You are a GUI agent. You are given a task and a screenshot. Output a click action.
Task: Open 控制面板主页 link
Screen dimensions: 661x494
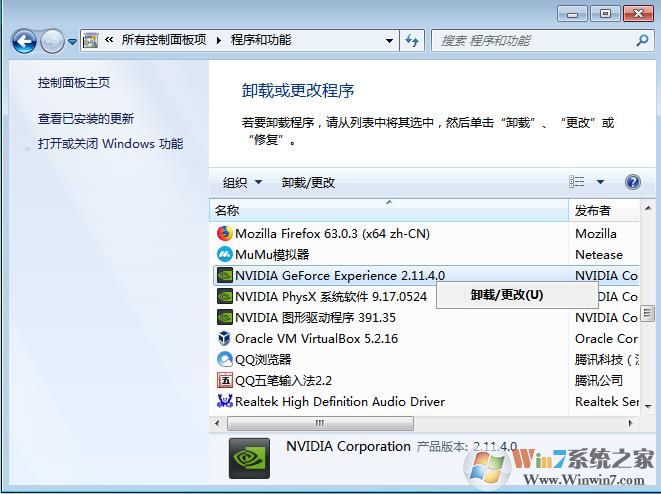[74, 83]
